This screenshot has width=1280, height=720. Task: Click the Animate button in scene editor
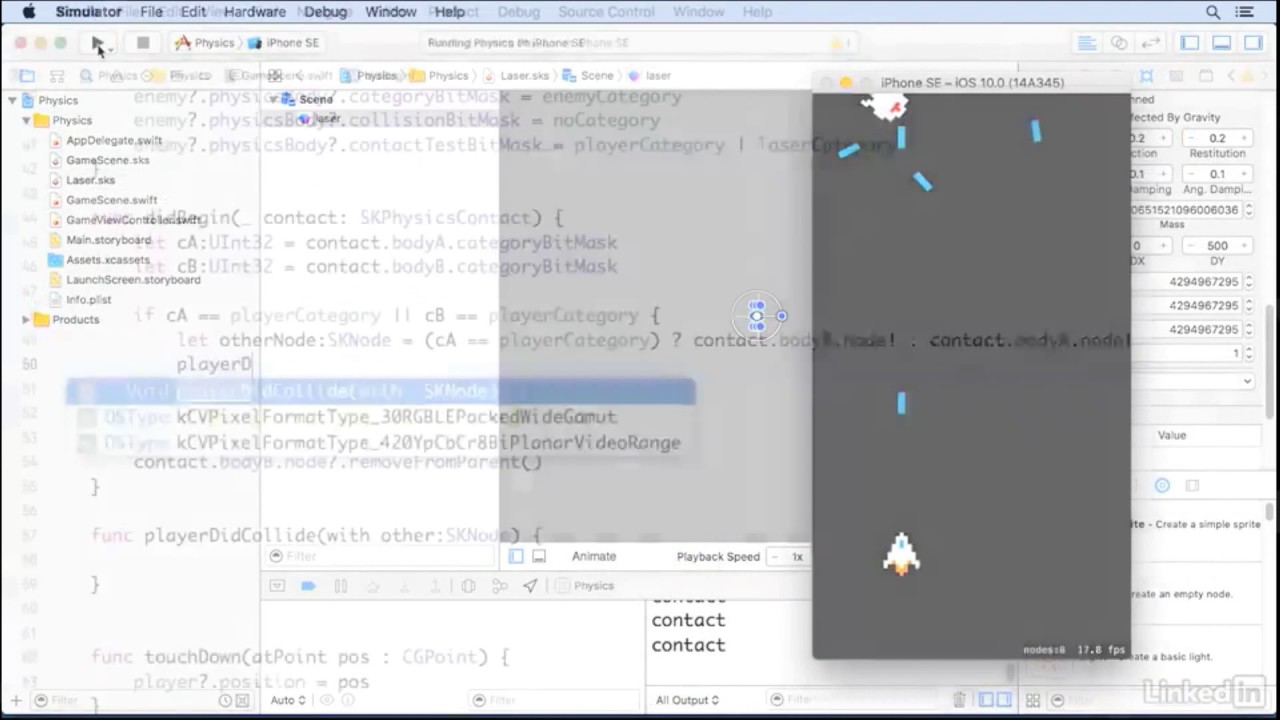594,557
